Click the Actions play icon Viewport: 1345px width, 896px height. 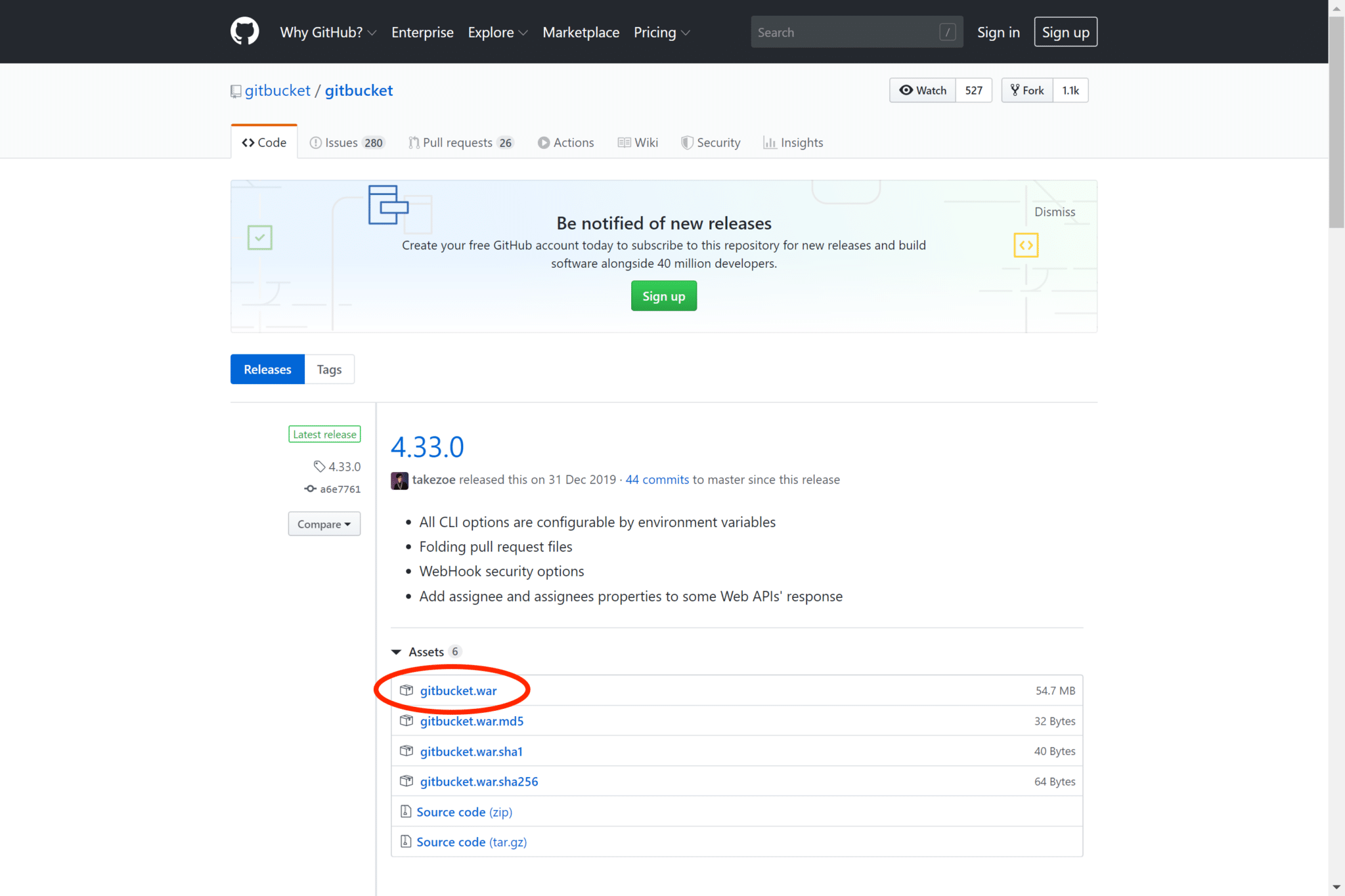click(x=544, y=142)
